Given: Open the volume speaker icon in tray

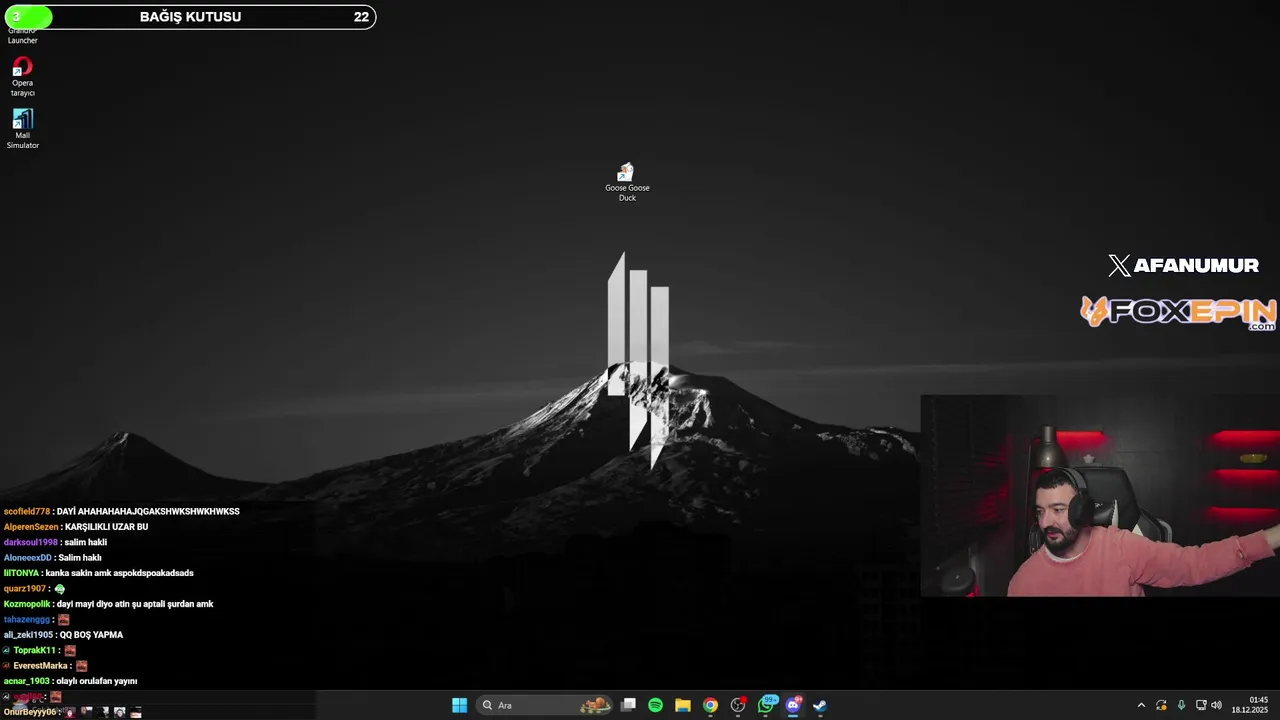Looking at the screenshot, I should pyautogui.click(x=1216, y=705).
